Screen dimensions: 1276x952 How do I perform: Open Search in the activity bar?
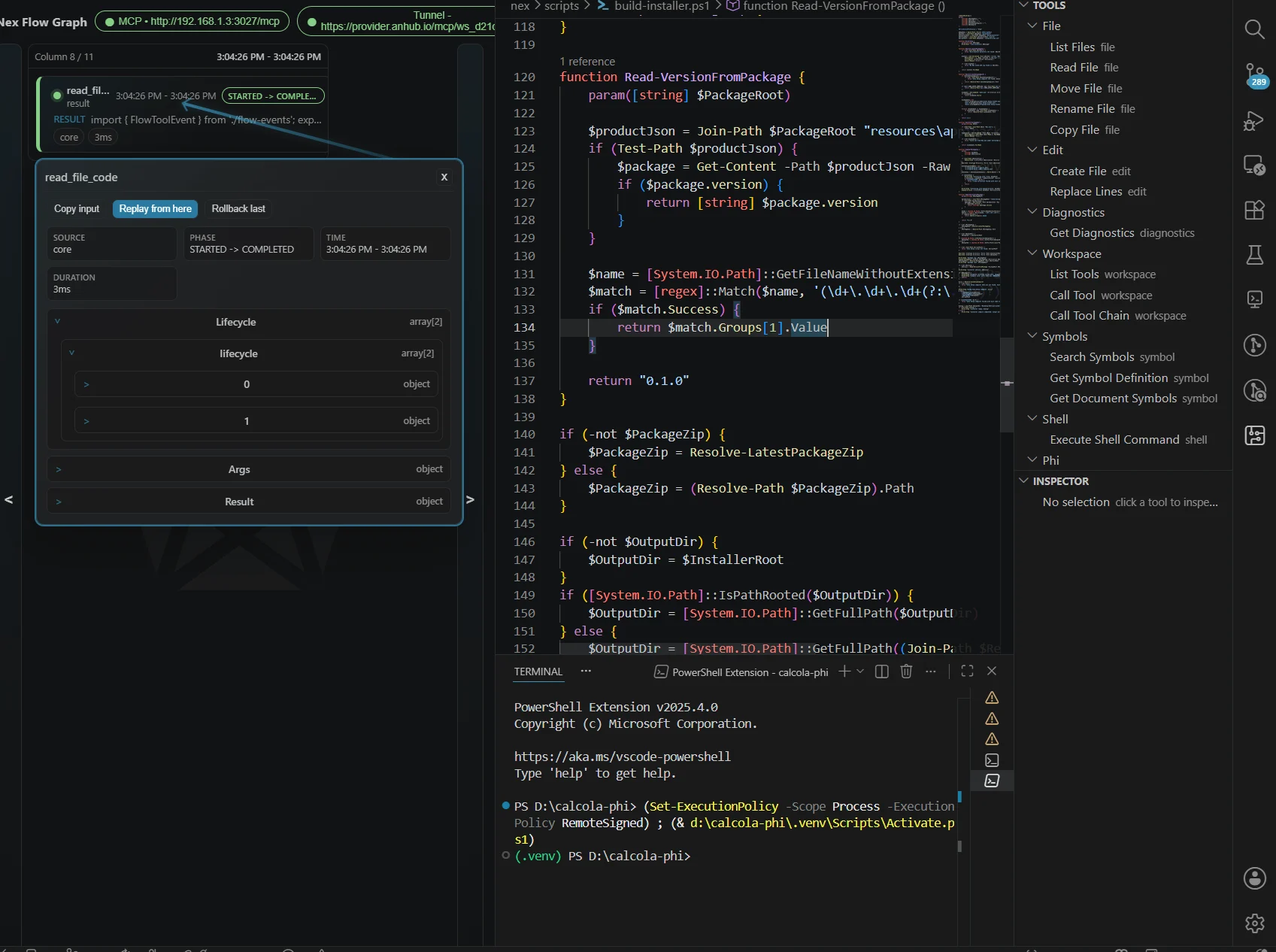(x=1254, y=29)
